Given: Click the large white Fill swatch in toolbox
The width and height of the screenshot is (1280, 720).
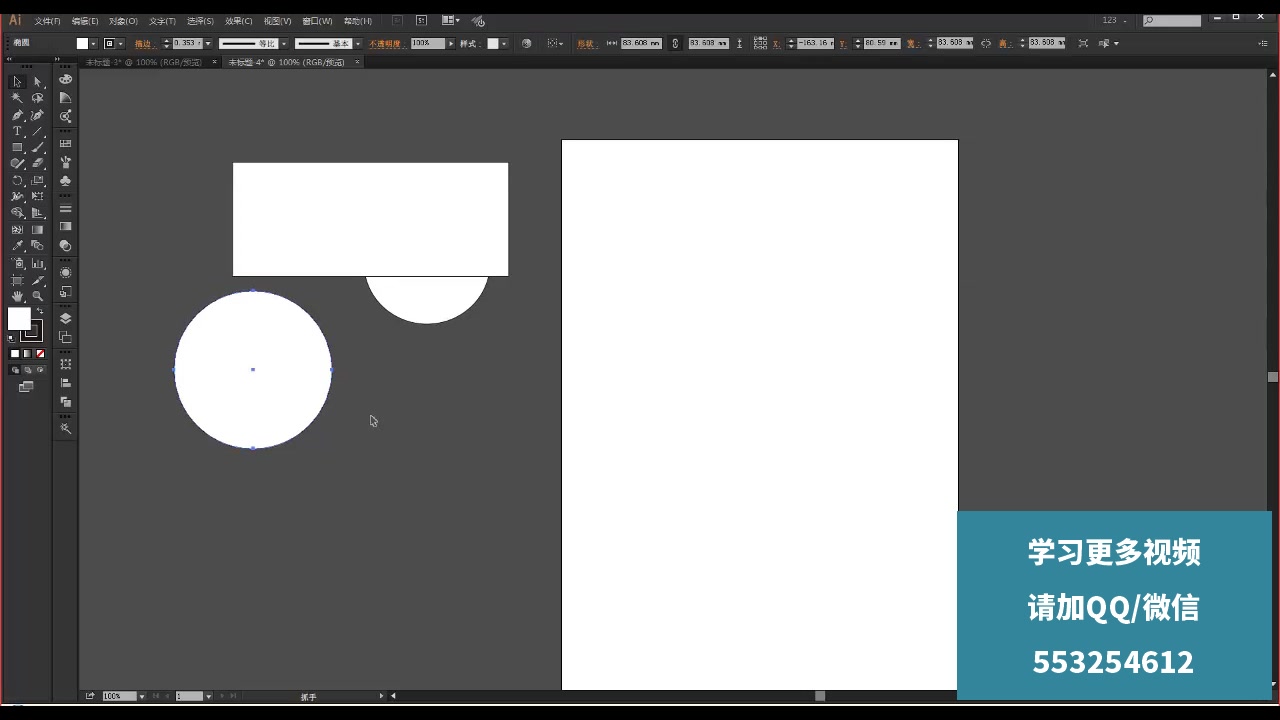Looking at the screenshot, I should 19,318.
